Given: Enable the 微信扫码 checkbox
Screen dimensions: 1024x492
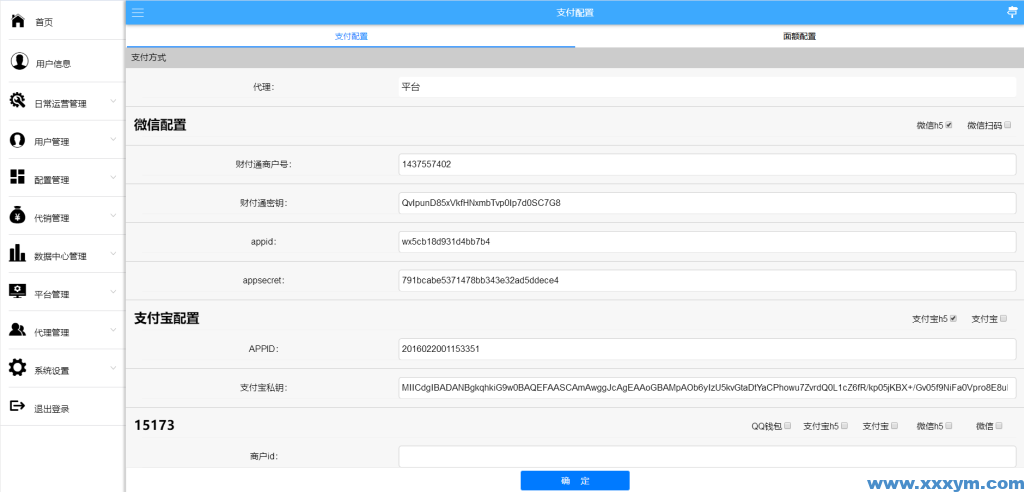Looking at the screenshot, I should [1008, 125].
